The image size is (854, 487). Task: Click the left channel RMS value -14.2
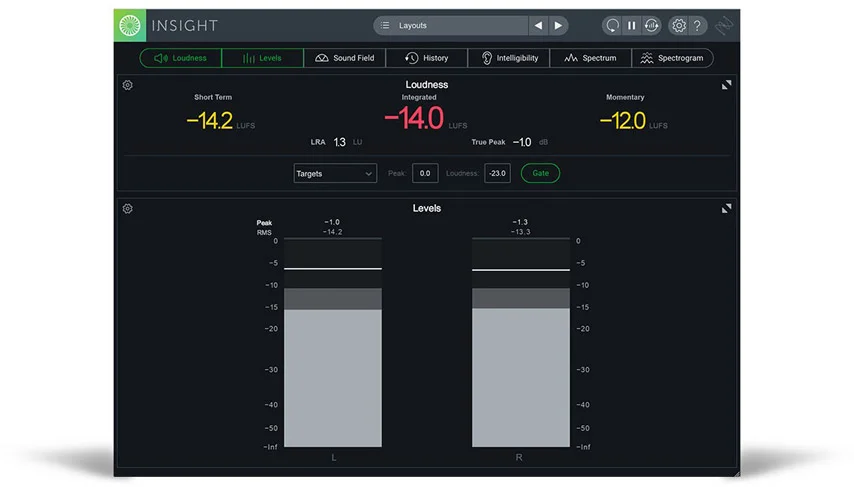332,232
